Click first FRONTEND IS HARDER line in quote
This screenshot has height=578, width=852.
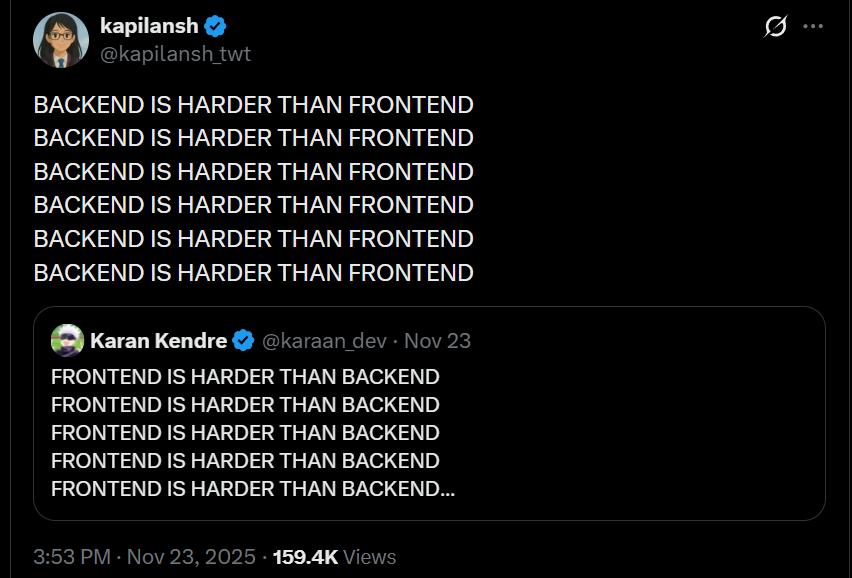point(245,377)
